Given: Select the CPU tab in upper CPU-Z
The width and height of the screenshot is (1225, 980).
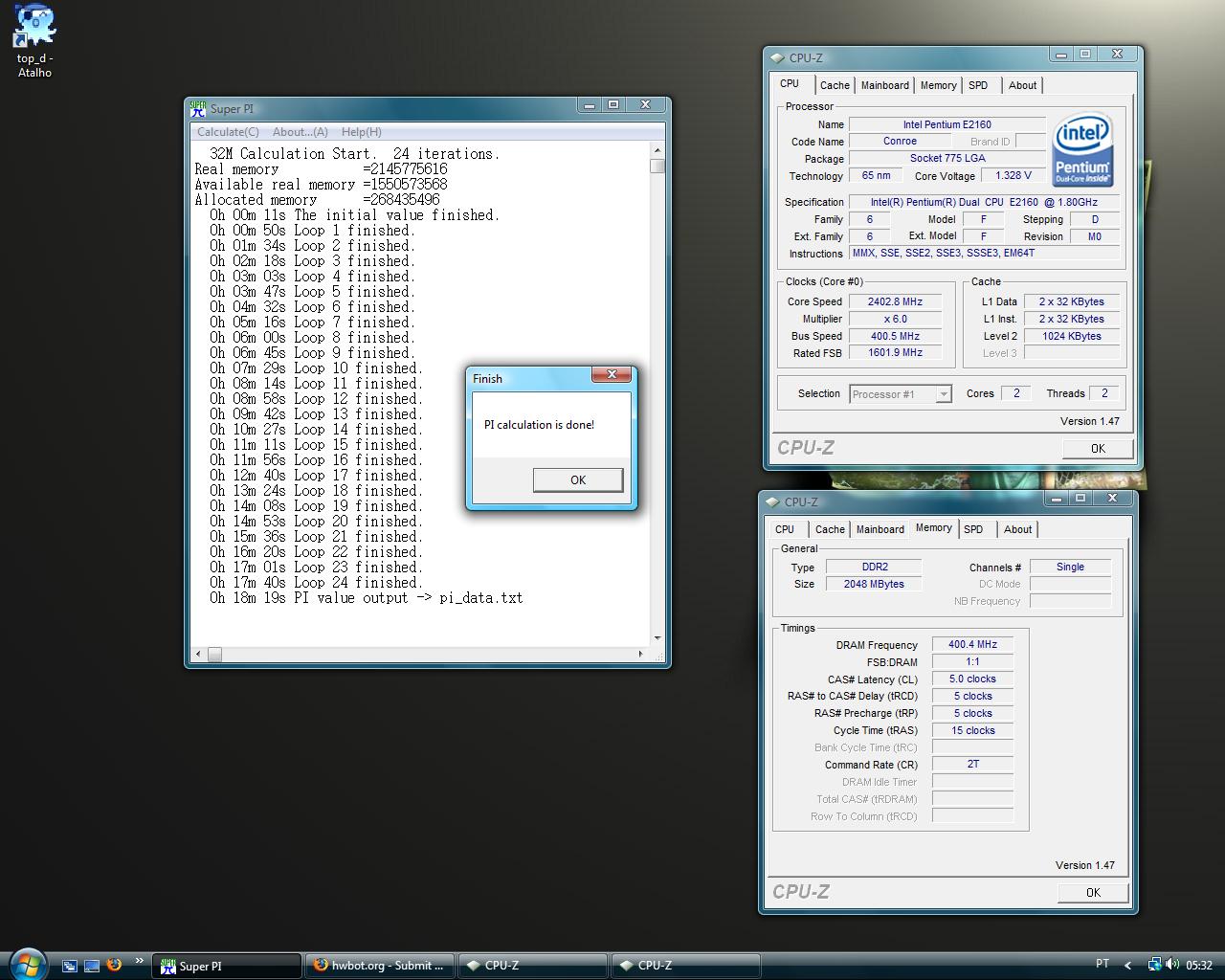Looking at the screenshot, I should click(x=790, y=83).
